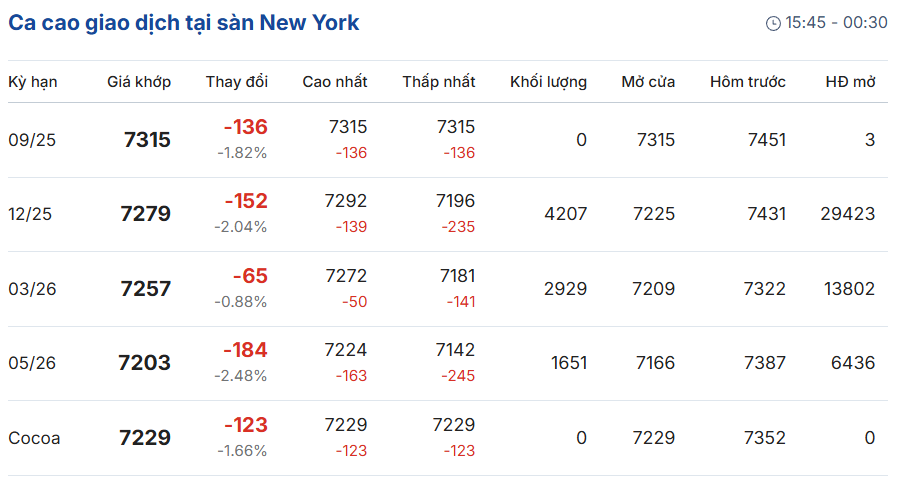The width and height of the screenshot is (901, 482).
Task: Select the Cocoa row label
Action: point(34,438)
